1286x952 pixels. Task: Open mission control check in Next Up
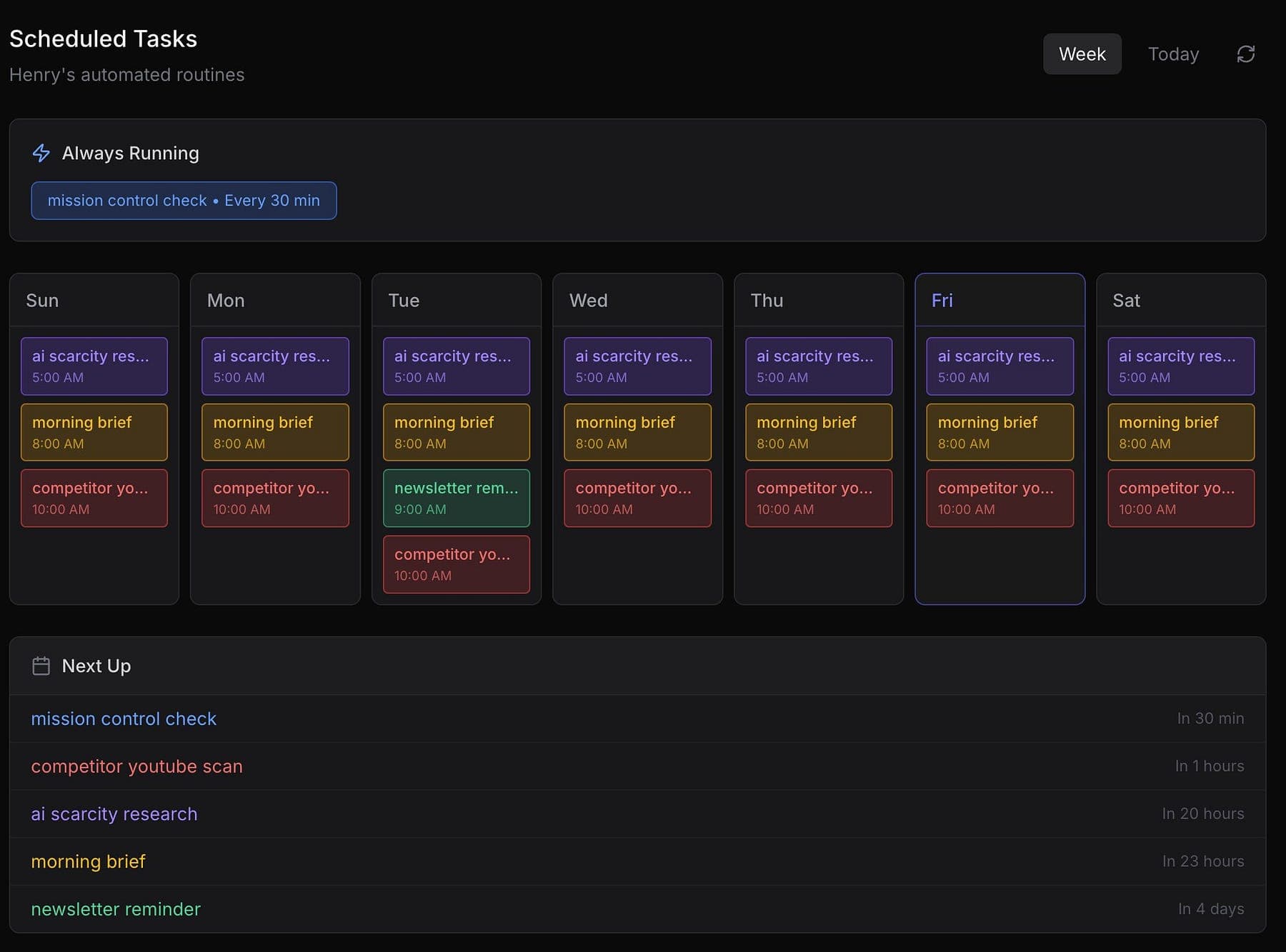[x=124, y=718]
